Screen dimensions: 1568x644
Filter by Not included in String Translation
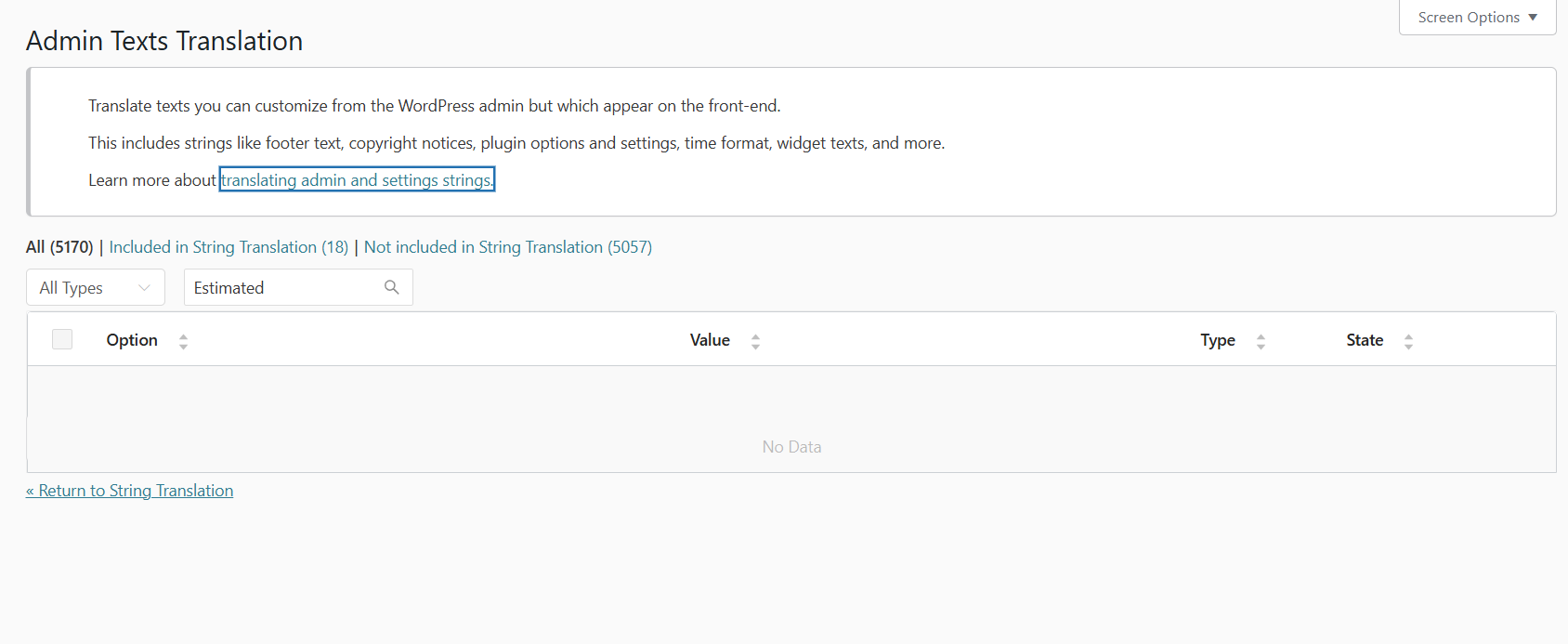(508, 247)
